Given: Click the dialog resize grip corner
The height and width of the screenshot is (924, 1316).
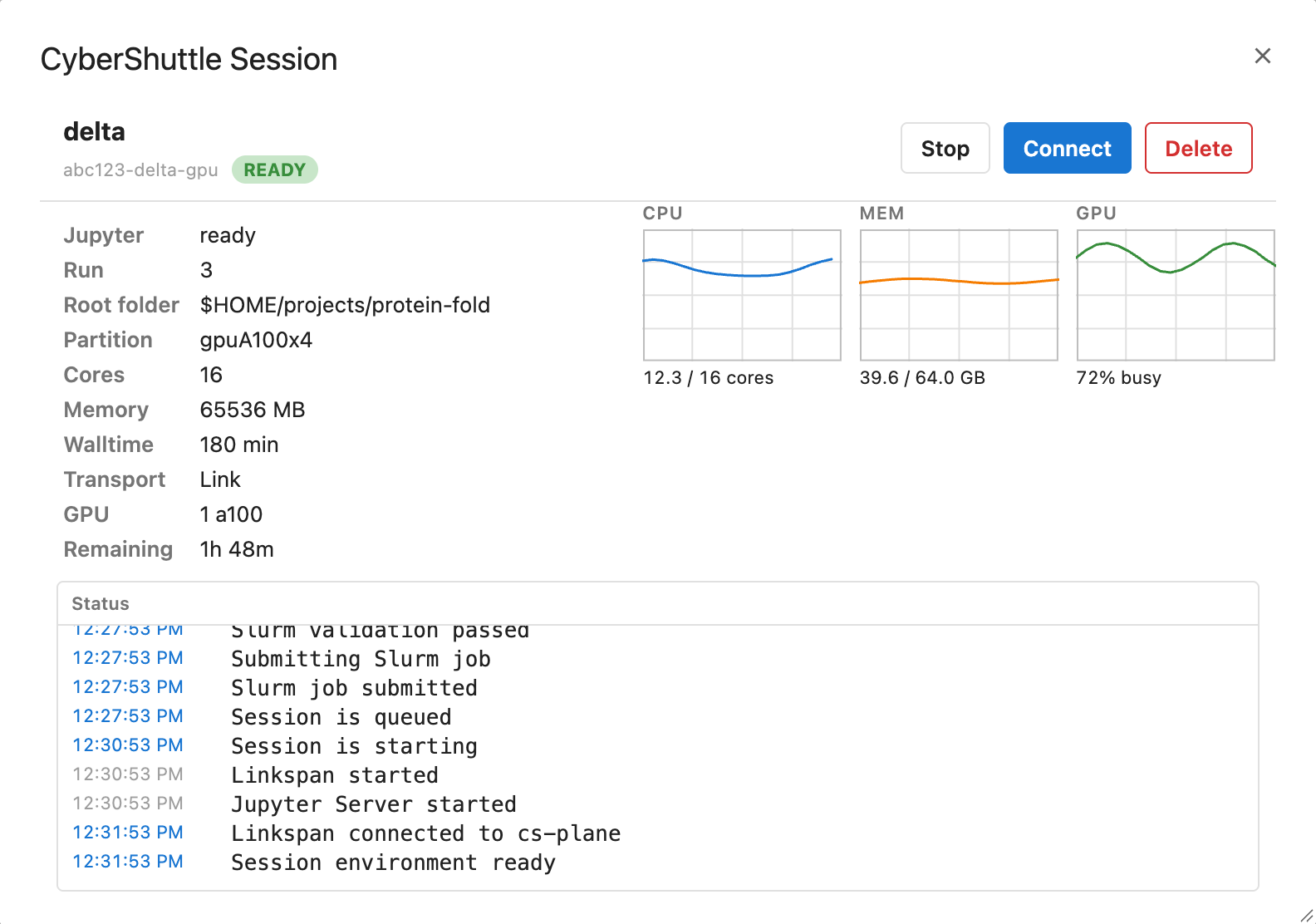Looking at the screenshot, I should (1306, 914).
